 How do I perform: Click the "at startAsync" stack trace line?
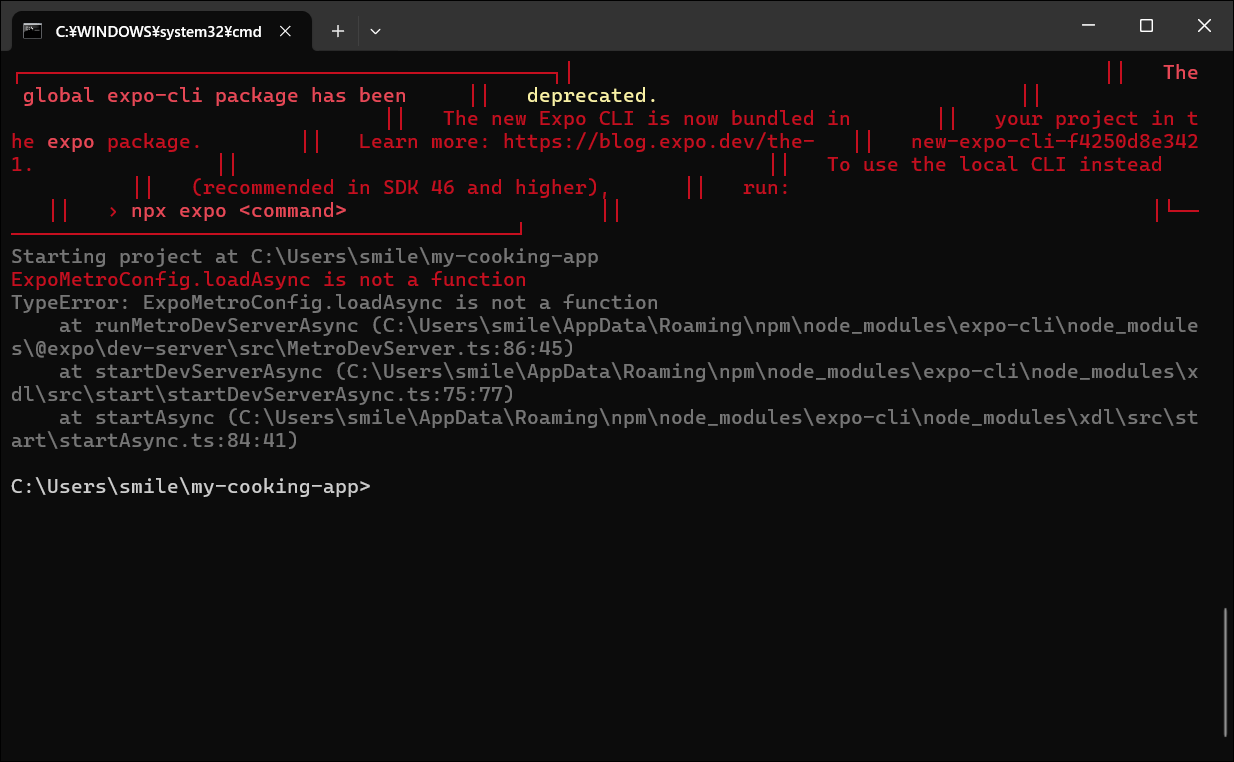point(605,429)
